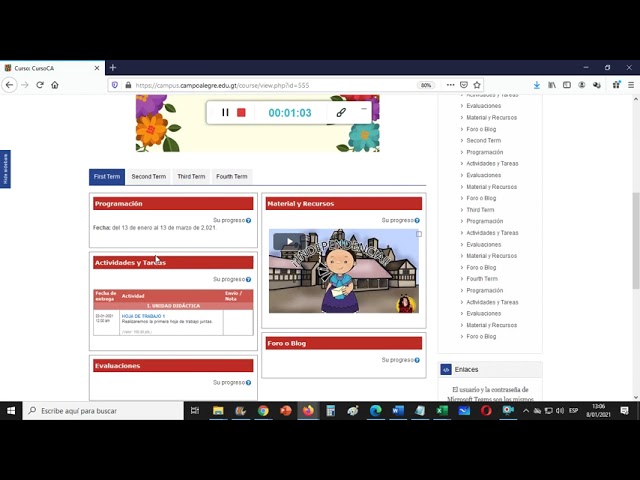Open last Foro o Blog tree item
Viewport: 640px width, 480px height.
click(481, 337)
